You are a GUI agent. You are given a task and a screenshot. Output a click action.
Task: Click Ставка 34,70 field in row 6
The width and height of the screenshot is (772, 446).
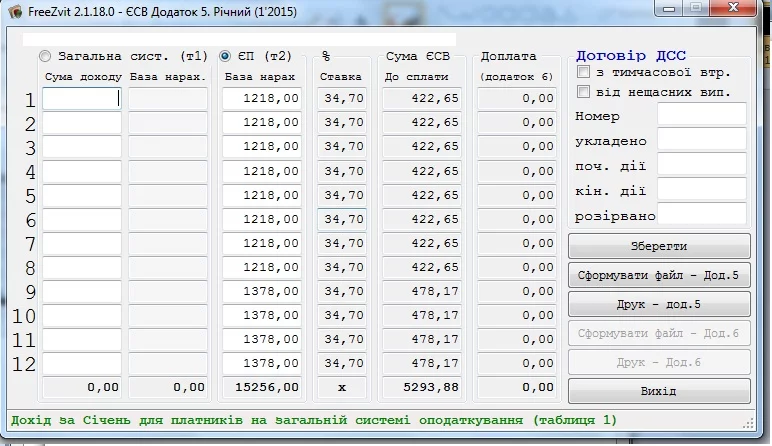[342, 219]
